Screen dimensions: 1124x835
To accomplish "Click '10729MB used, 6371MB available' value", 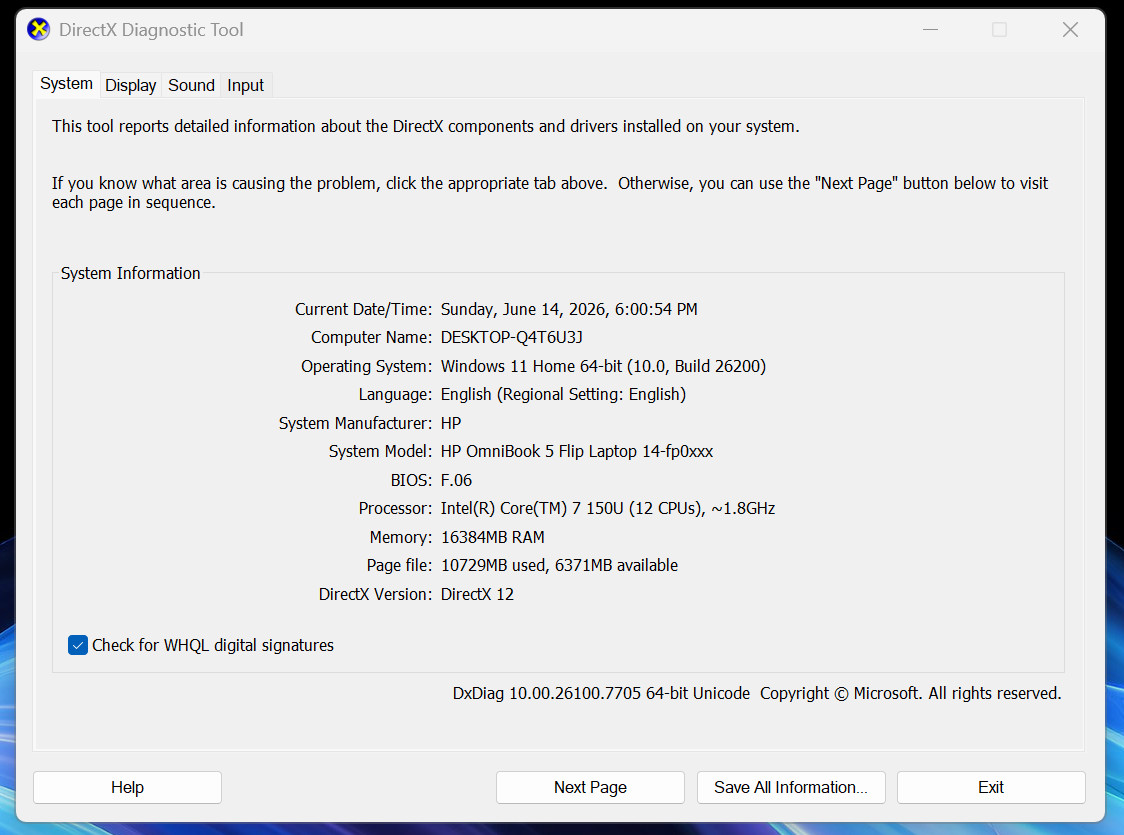I will tap(559, 566).
